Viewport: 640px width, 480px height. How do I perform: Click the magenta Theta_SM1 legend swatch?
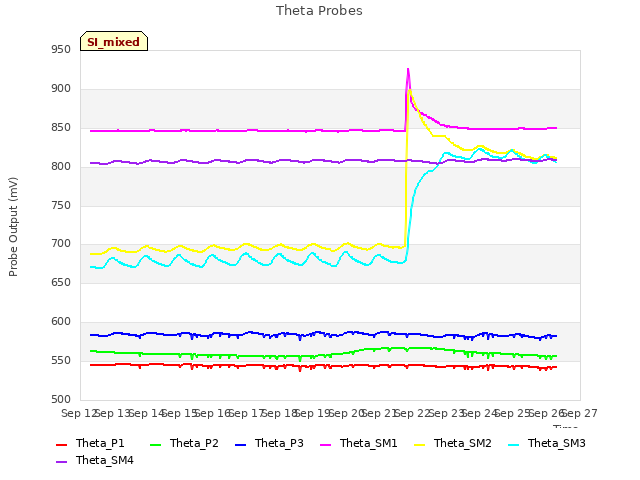pos(326,444)
